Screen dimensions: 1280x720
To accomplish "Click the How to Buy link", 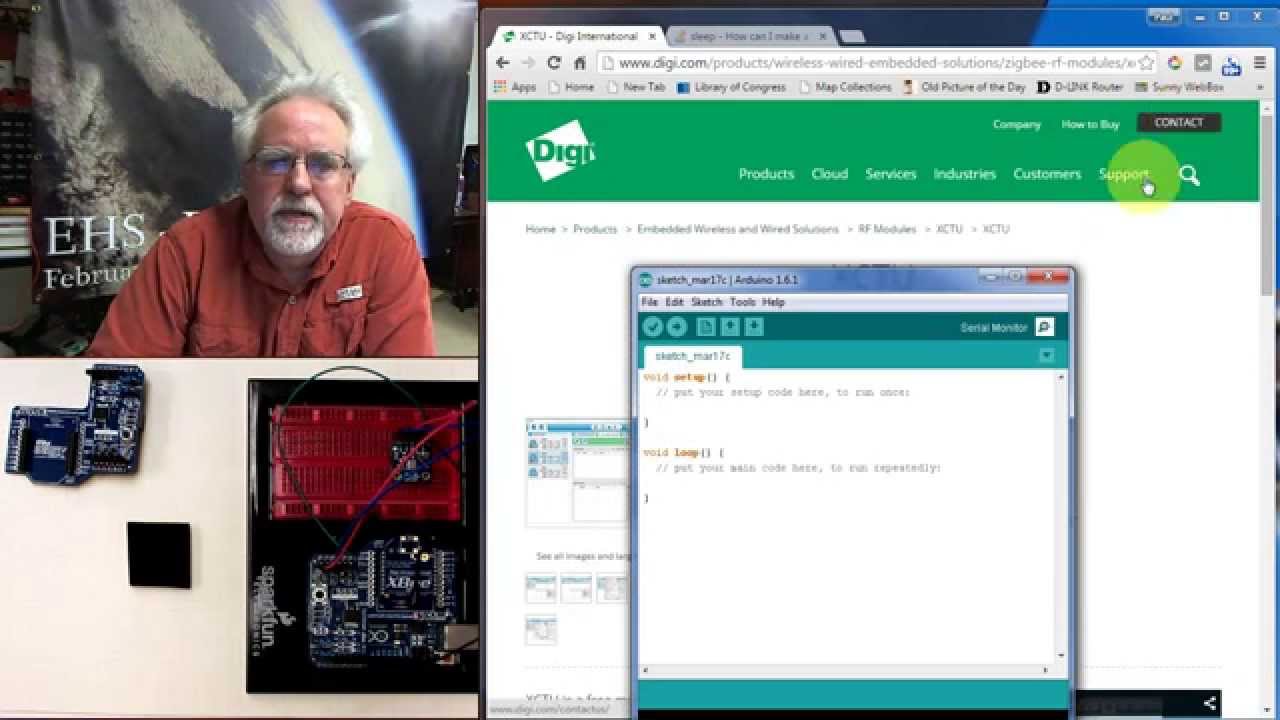I will pos(1090,125).
